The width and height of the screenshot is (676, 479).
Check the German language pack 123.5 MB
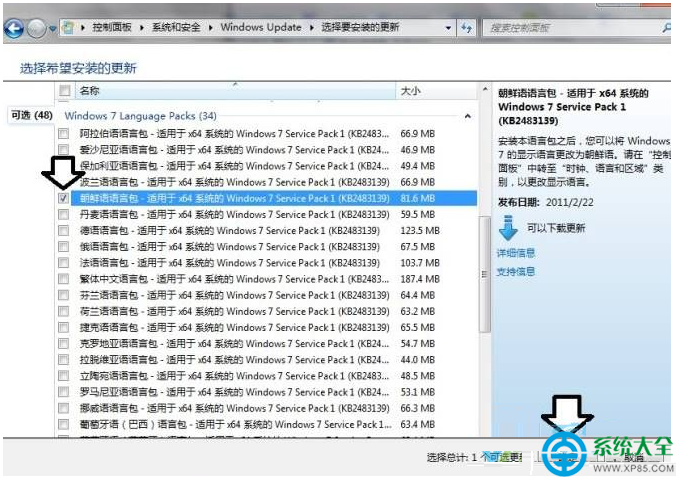tap(63, 231)
